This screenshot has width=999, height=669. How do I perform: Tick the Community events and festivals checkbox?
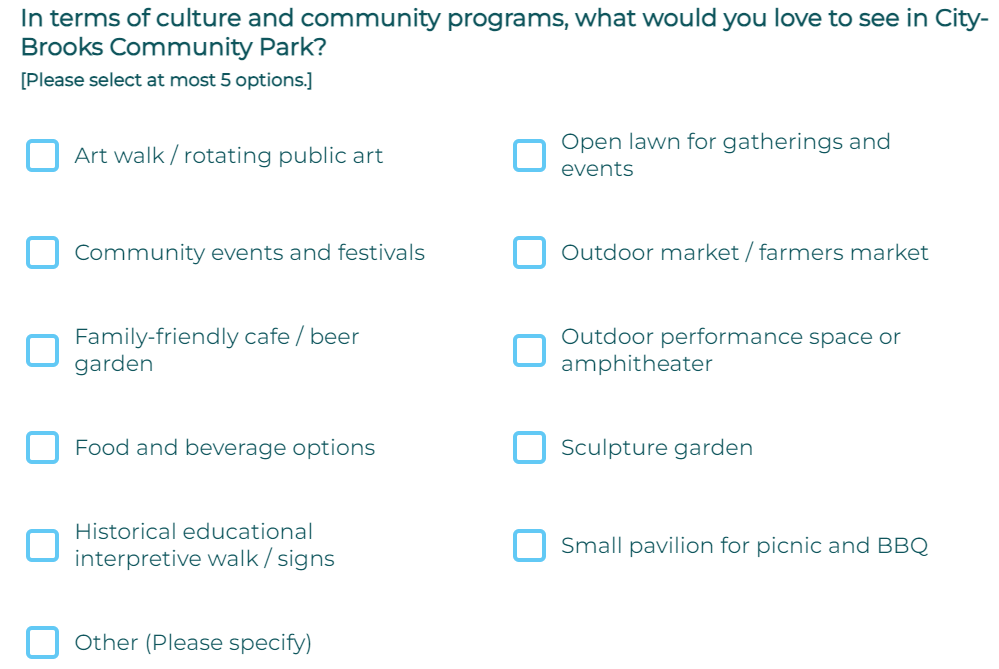[x=42, y=253]
